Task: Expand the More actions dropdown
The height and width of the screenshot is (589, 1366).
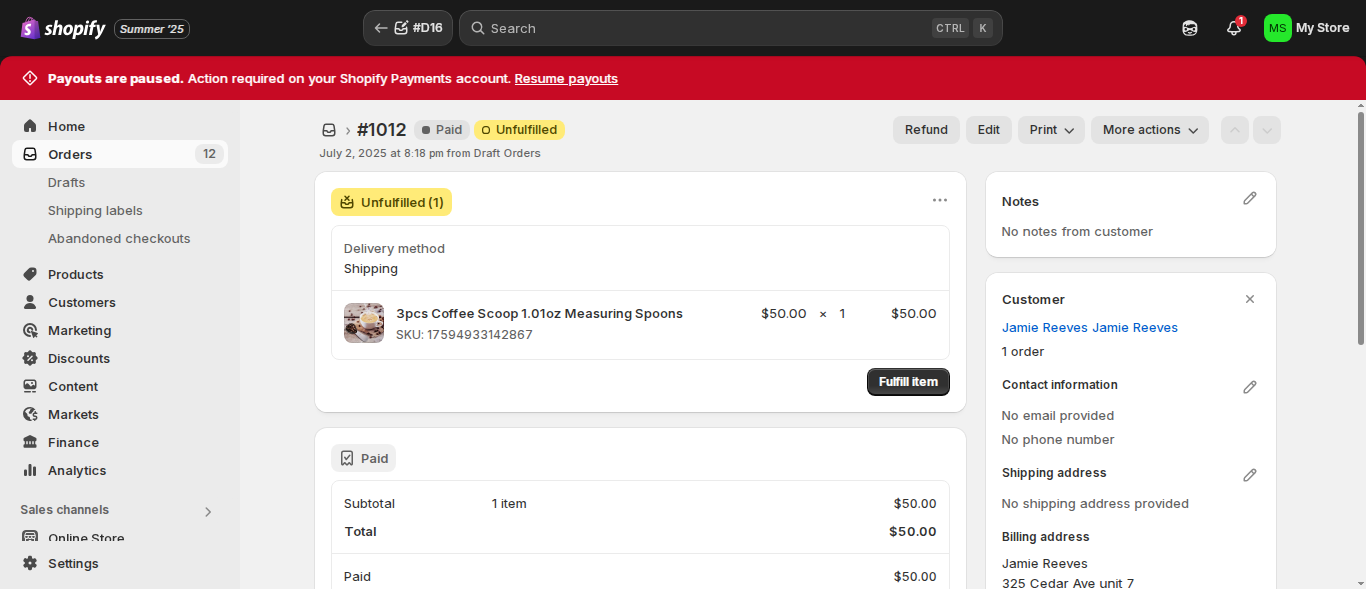Action: [x=1150, y=130]
